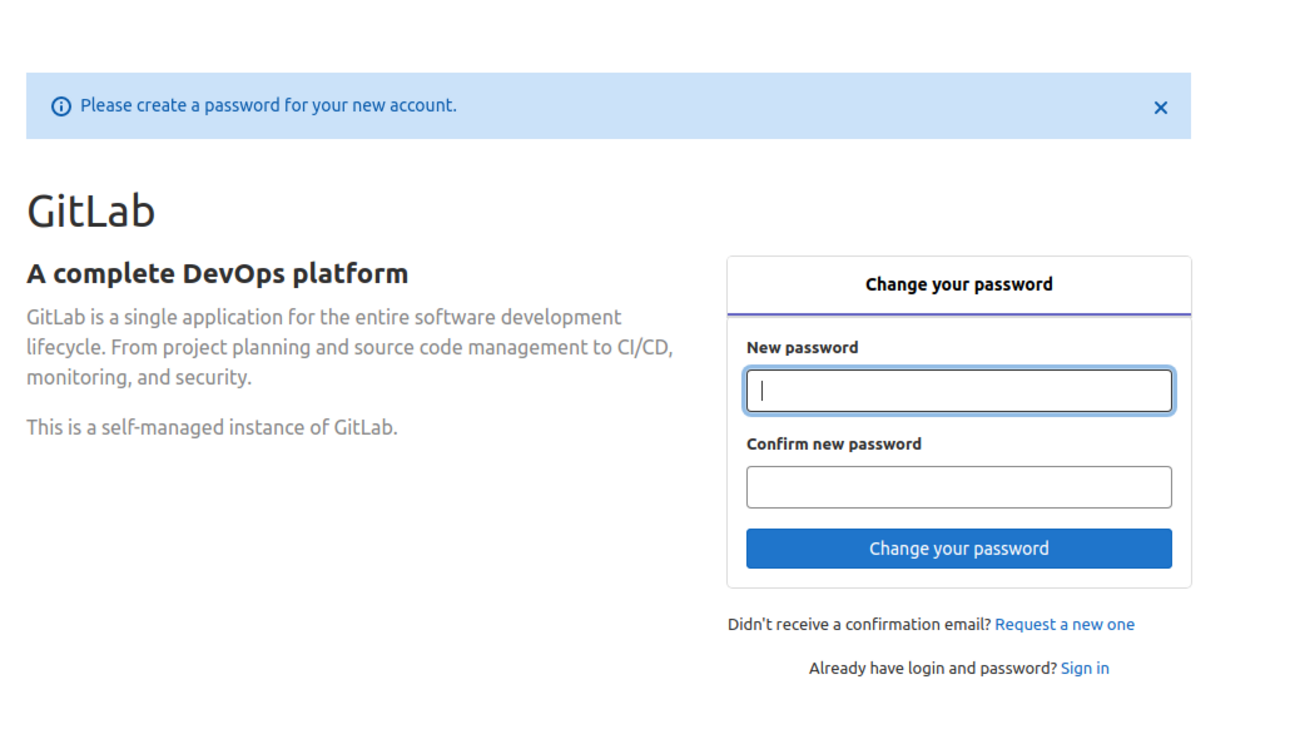Follow the Sign in link
1300x749 pixels.
(x=1084, y=668)
